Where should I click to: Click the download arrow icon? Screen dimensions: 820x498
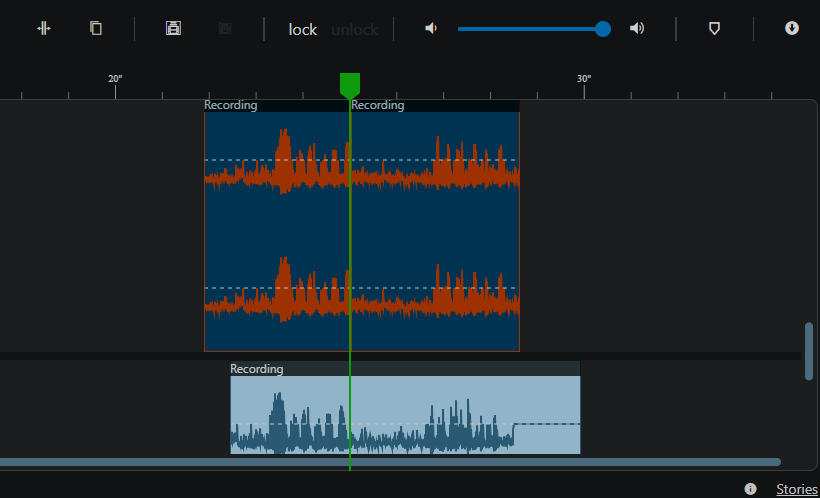click(792, 28)
